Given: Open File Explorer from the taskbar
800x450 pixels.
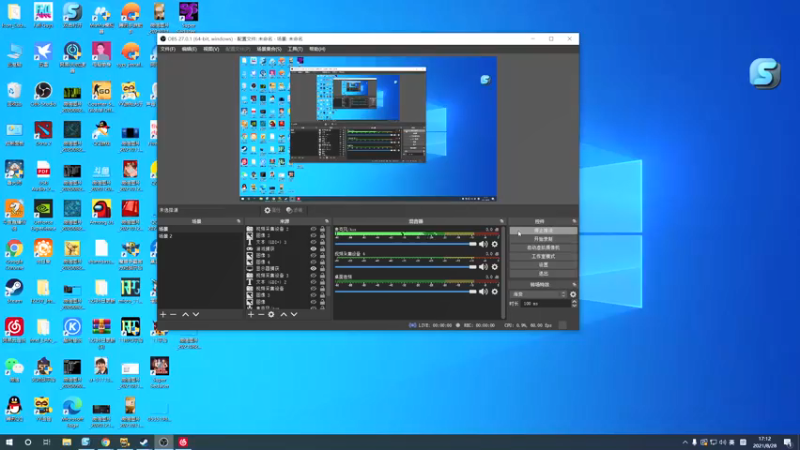Looking at the screenshot, I should (x=67, y=442).
